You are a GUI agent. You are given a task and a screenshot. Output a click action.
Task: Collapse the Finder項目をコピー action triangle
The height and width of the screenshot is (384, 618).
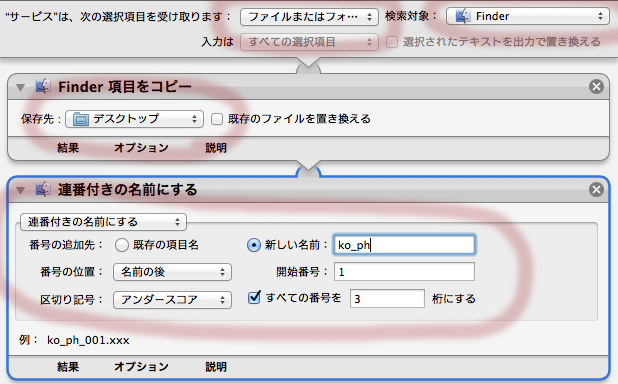20,87
